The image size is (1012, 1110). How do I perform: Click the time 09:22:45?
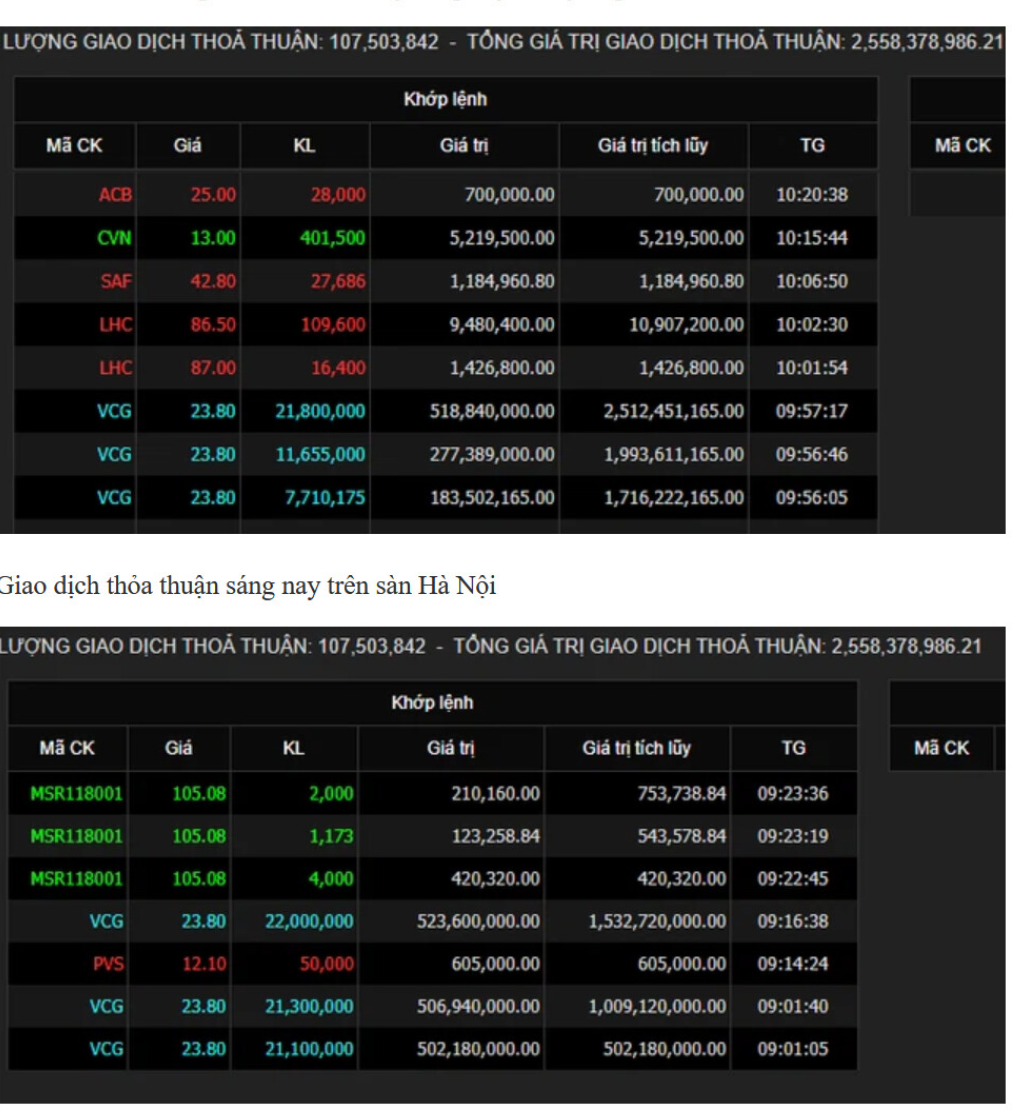coord(793,879)
